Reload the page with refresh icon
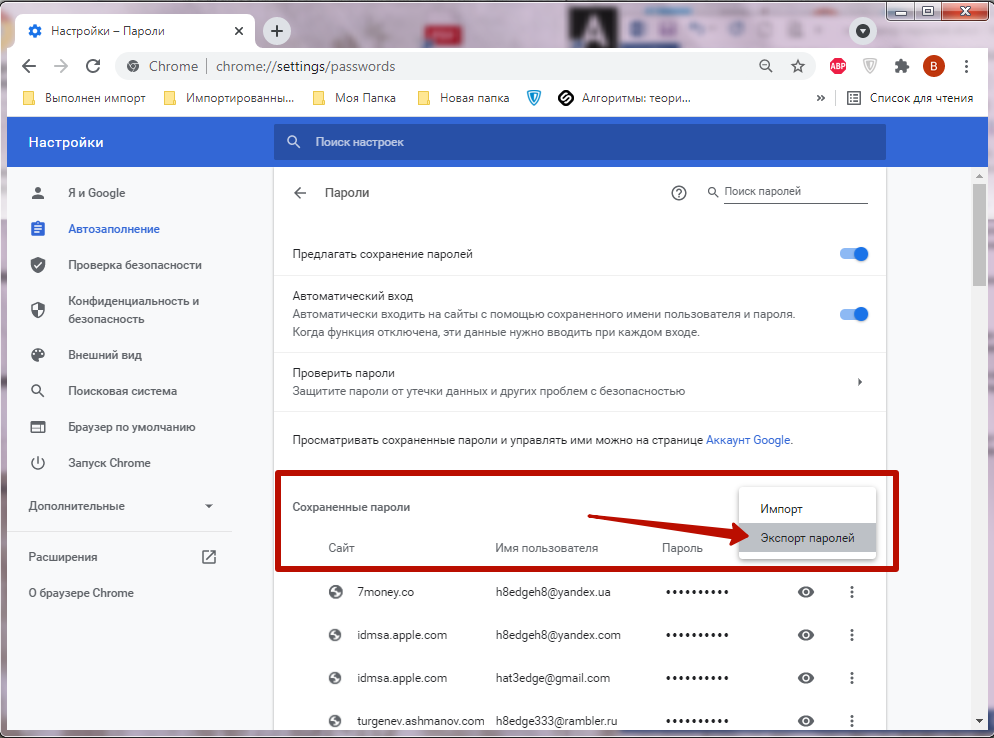 click(x=93, y=66)
